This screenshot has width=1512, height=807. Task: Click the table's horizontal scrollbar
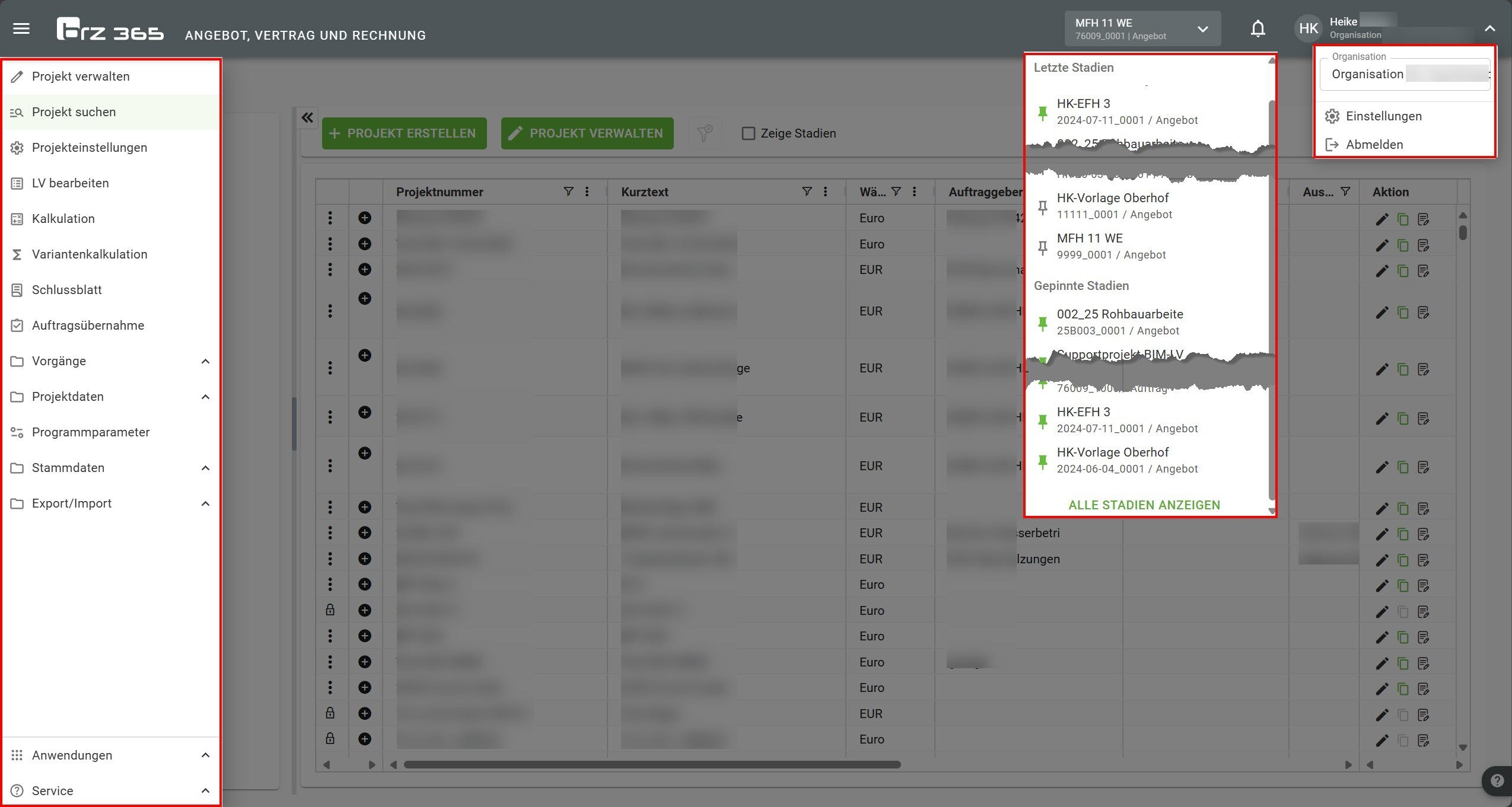(652, 764)
